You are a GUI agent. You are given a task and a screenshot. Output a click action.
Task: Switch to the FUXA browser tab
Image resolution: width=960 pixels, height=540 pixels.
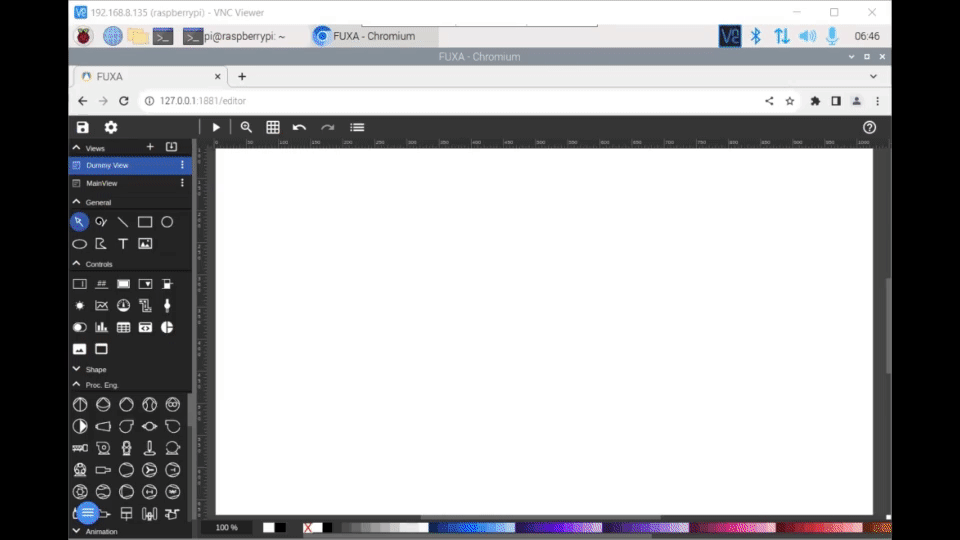tap(150, 76)
